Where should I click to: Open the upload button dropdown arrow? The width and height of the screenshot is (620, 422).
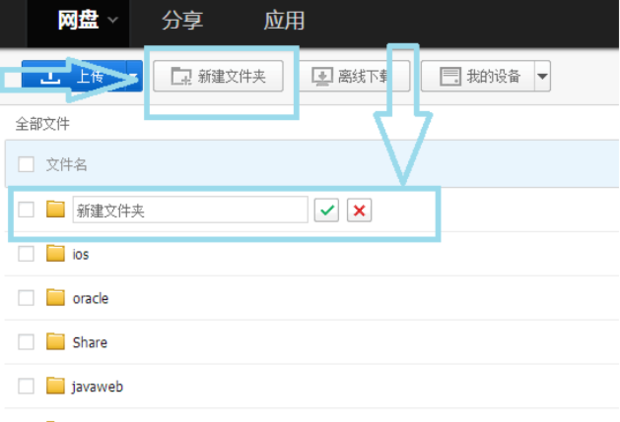(135, 76)
